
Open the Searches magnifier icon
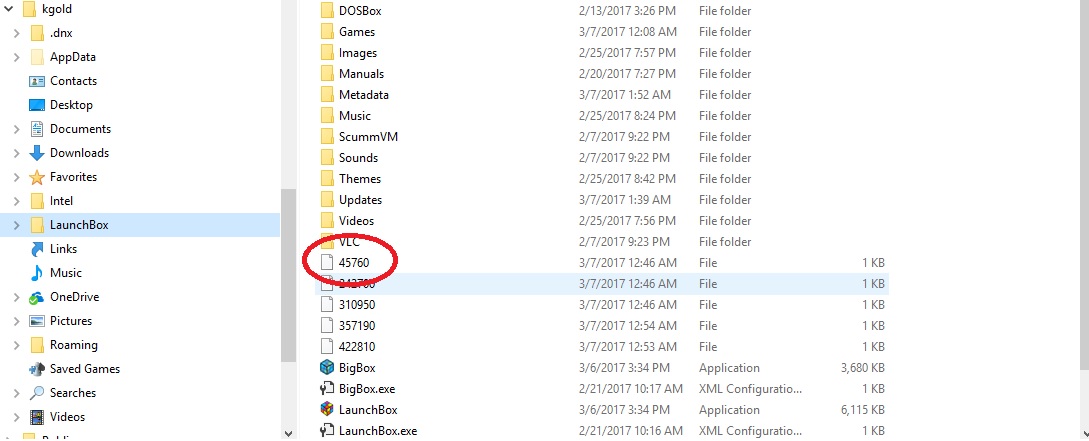coord(37,392)
